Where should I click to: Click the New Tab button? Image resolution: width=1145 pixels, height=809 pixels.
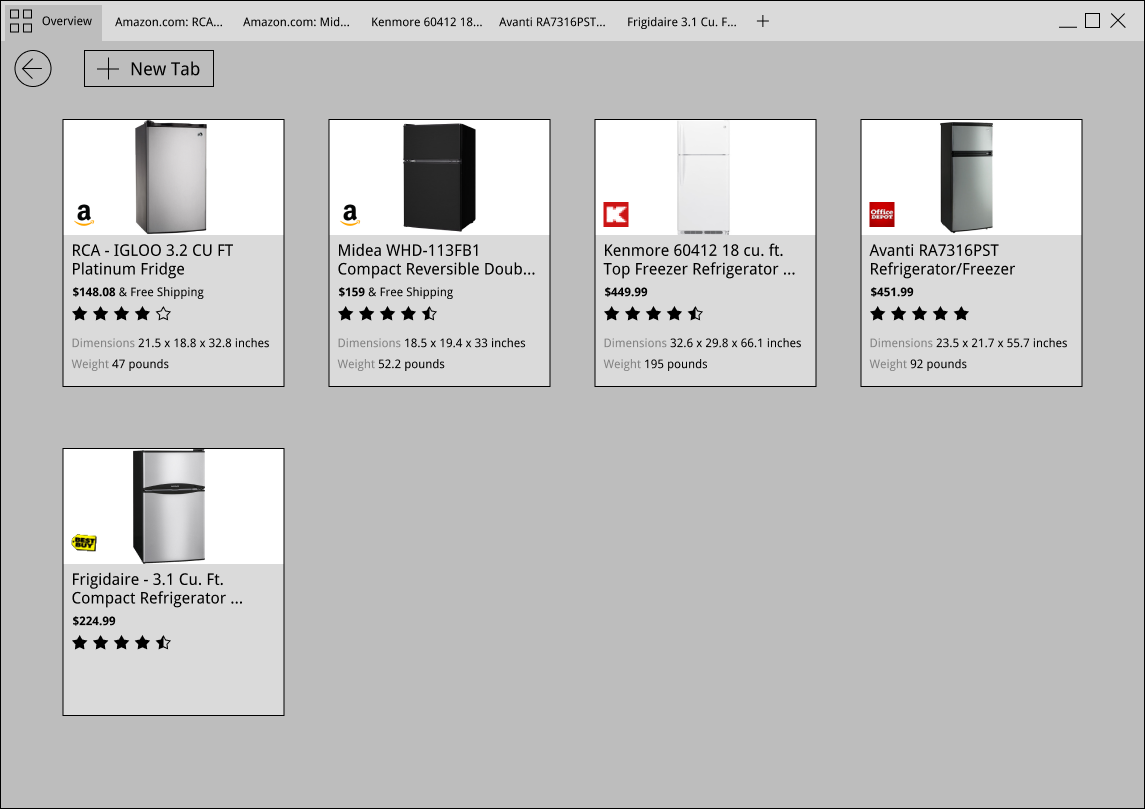(149, 69)
